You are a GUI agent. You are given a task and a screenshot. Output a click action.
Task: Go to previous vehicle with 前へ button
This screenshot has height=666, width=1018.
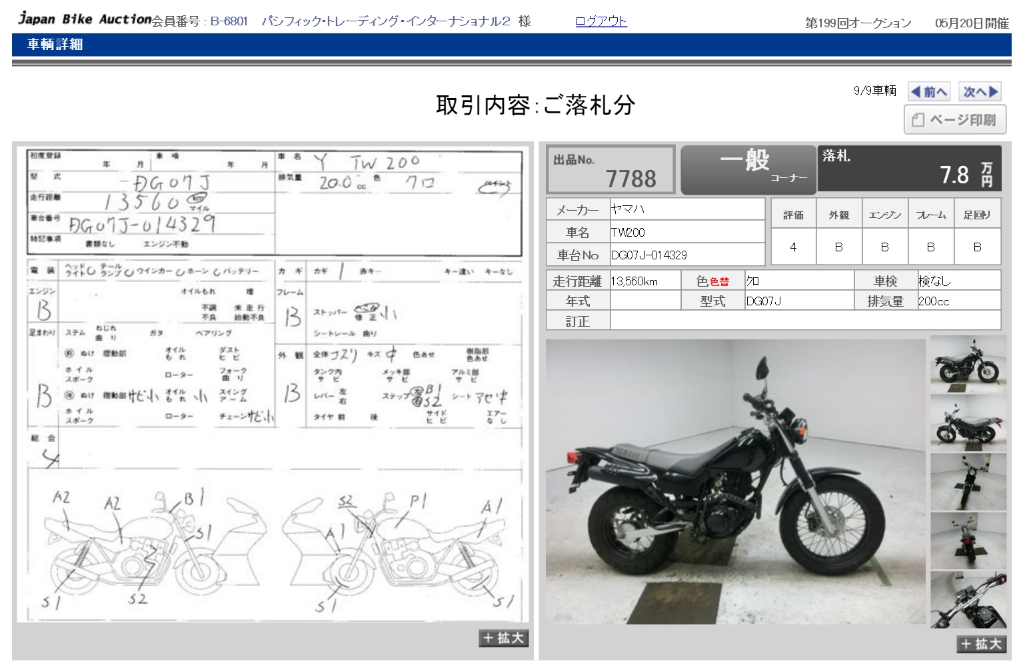click(929, 92)
